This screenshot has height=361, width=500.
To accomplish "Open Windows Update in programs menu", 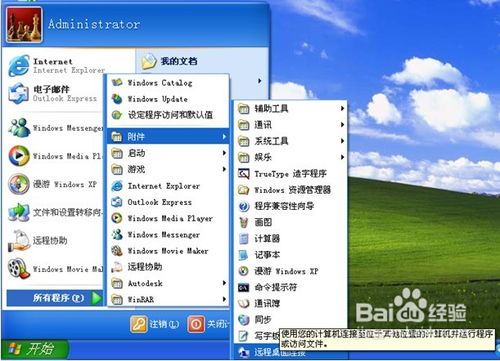I will pos(168,99).
